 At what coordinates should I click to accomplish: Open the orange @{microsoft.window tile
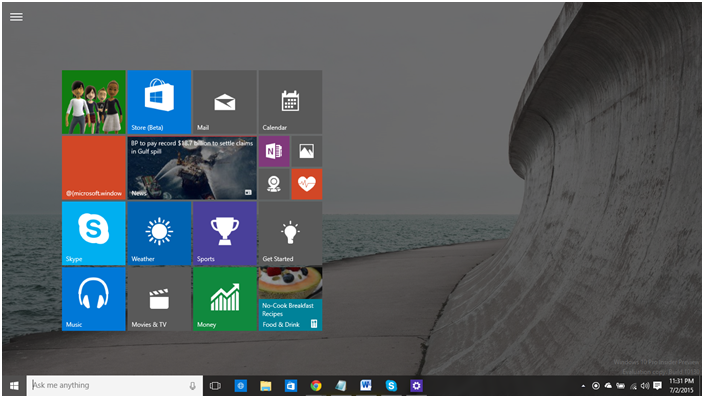click(x=94, y=168)
